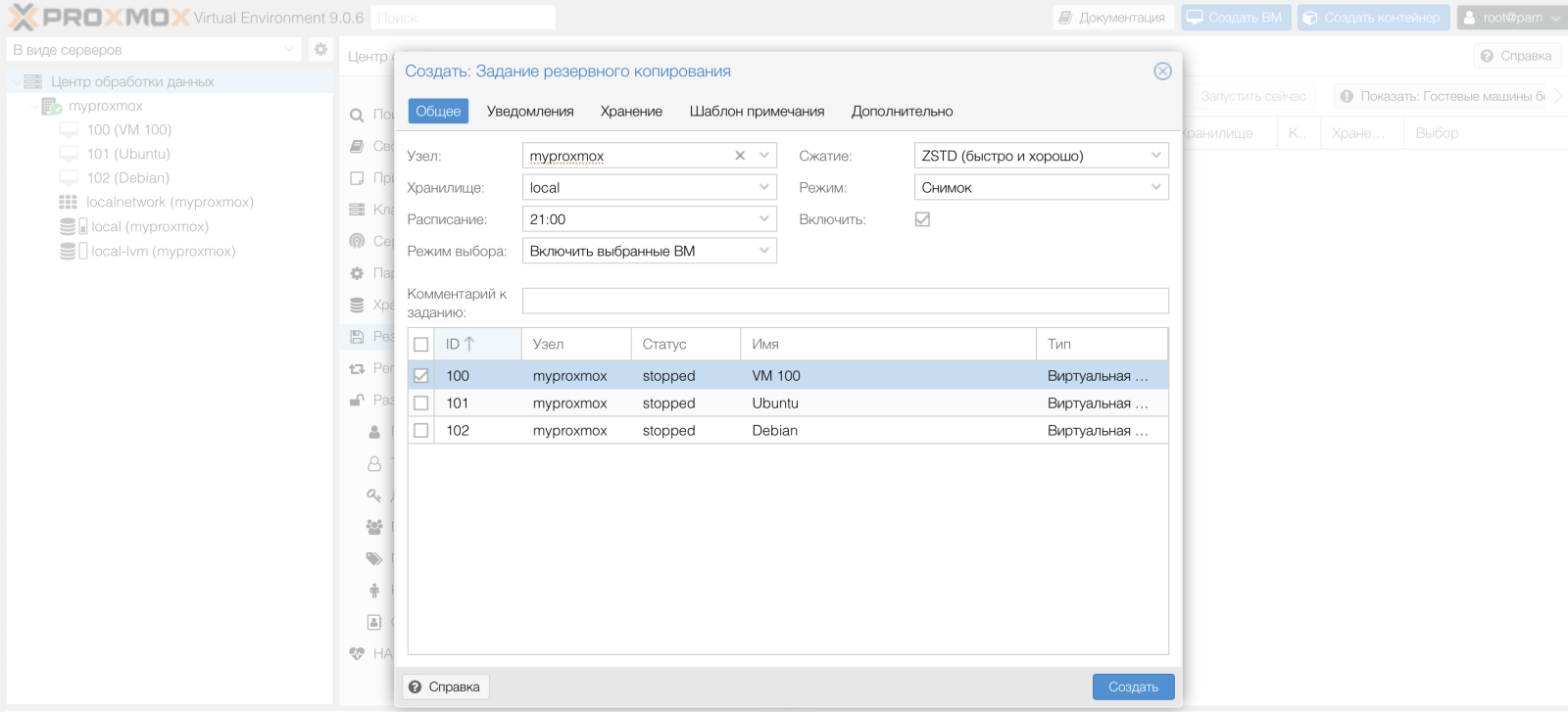This screenshot has height=712, width=1568.
Task: Open the Дополнительно tab
Action: click(x=902, y=112)
